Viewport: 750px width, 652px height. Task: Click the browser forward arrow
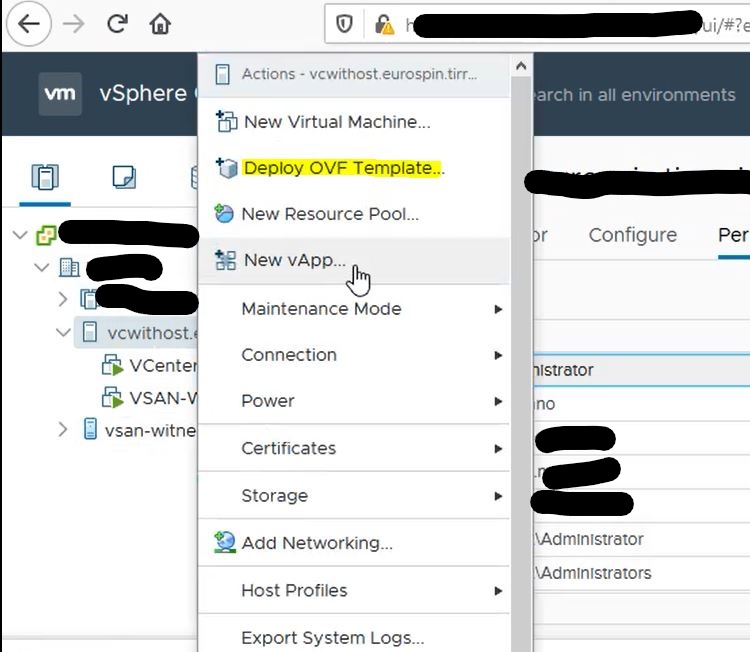(x=73, y=24)
